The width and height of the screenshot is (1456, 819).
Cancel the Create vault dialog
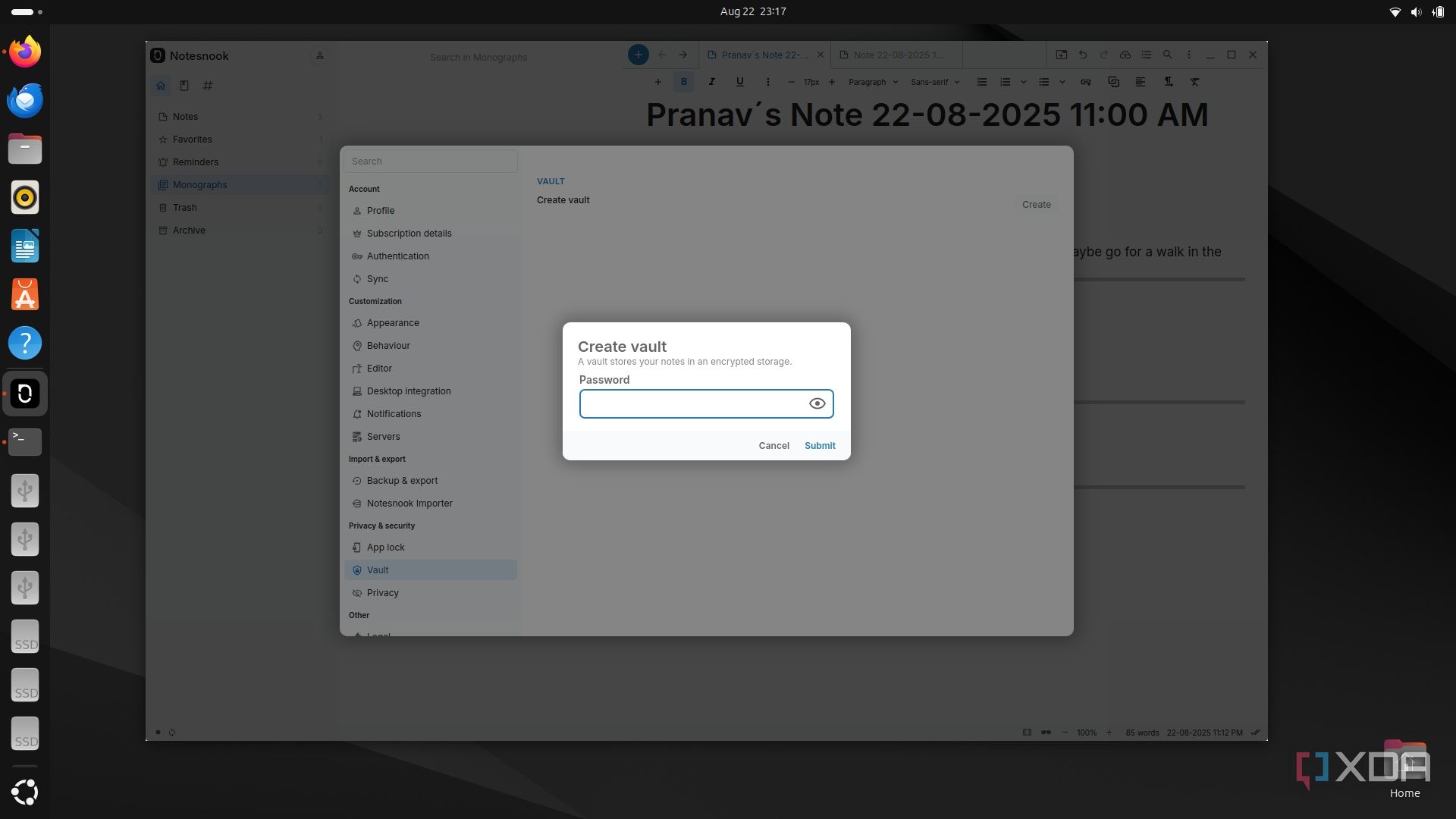(x=773, y=446)
